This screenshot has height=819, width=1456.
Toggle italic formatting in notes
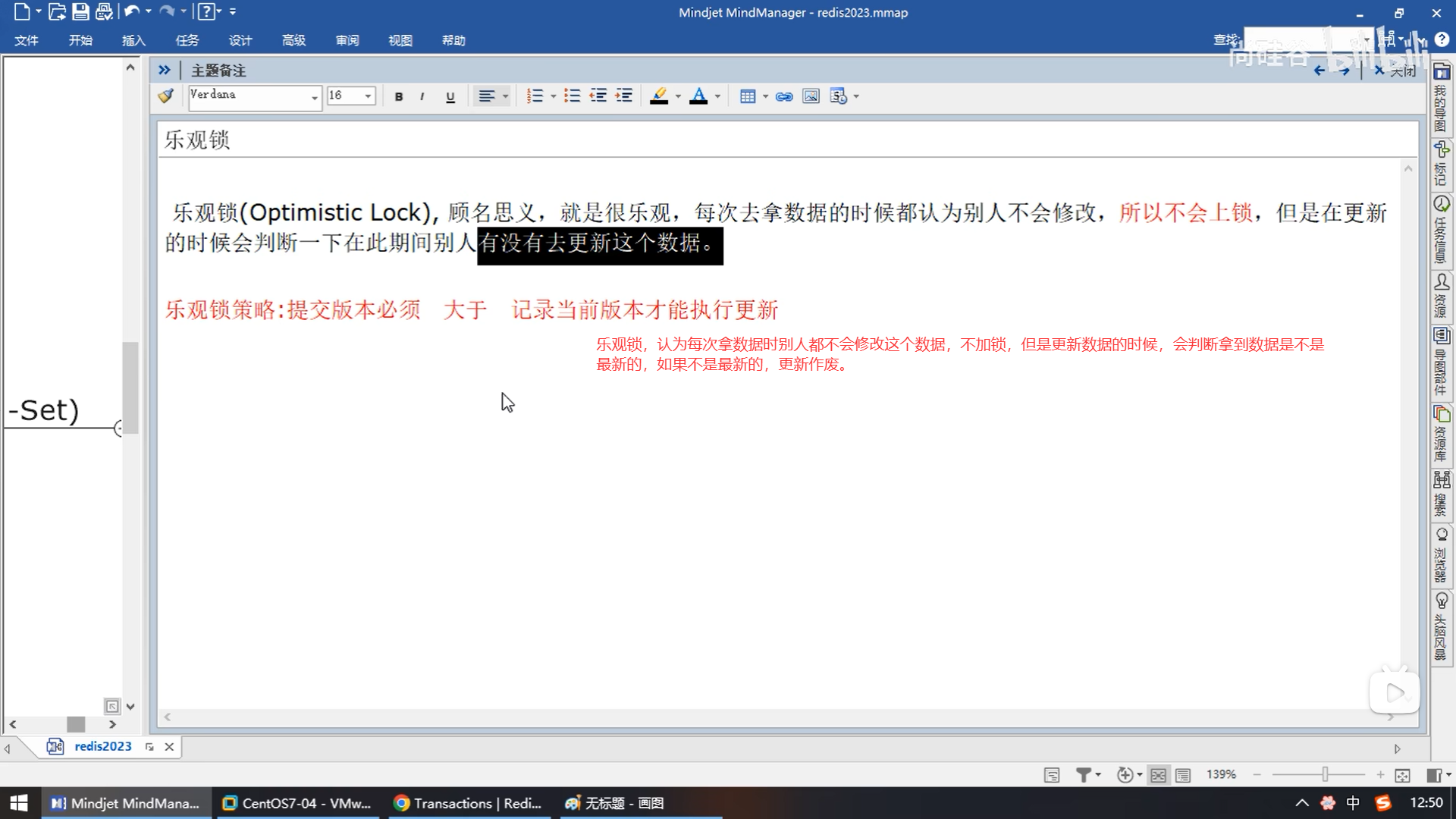422,96
